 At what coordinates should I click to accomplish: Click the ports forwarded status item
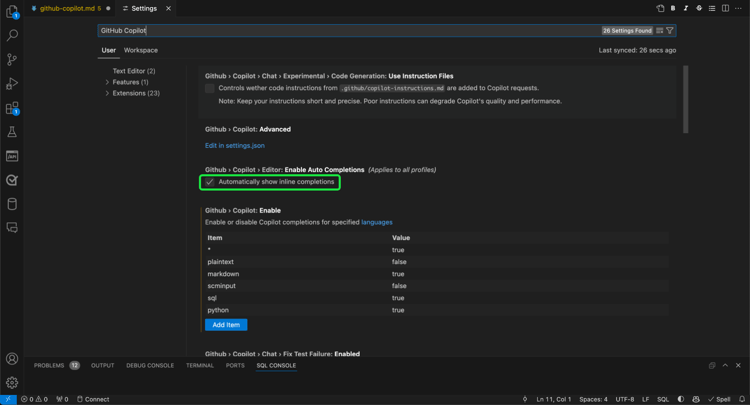point(62,399)
